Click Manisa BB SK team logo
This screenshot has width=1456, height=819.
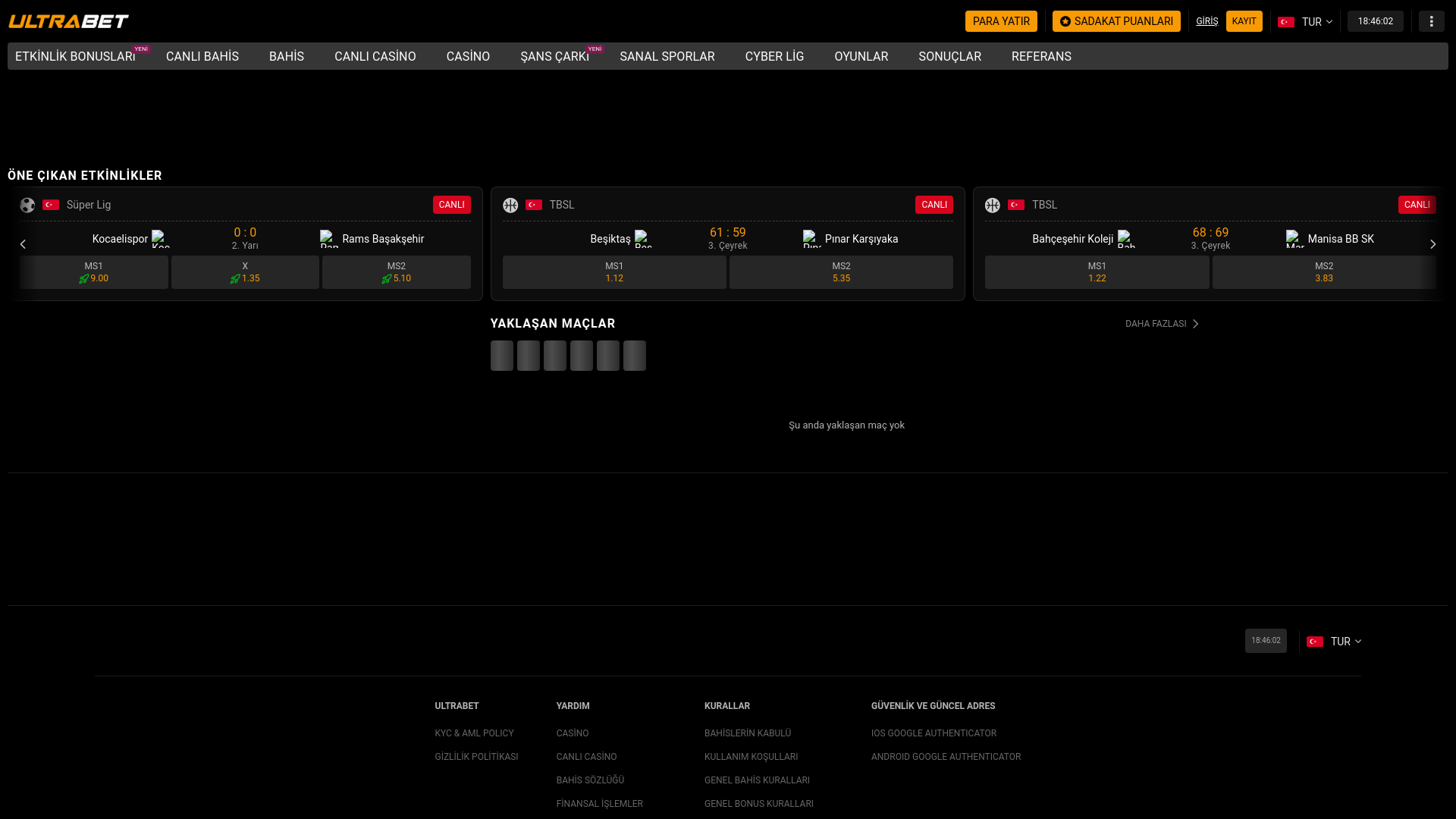1295,239
